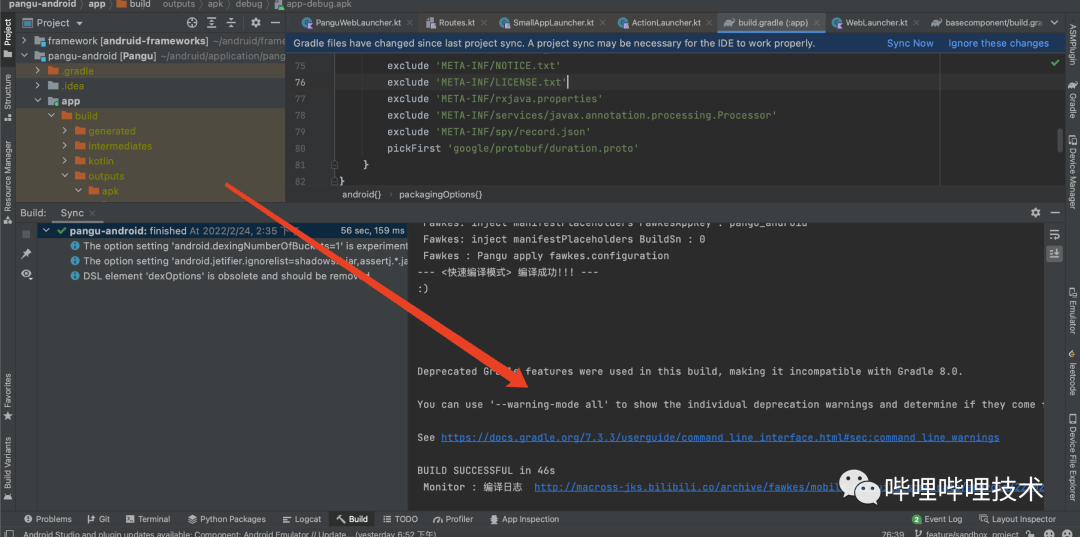Viewport: 1080px width, 537px height.
Task: Click Ignore these changes link
Action: click(x=998, y=43)
